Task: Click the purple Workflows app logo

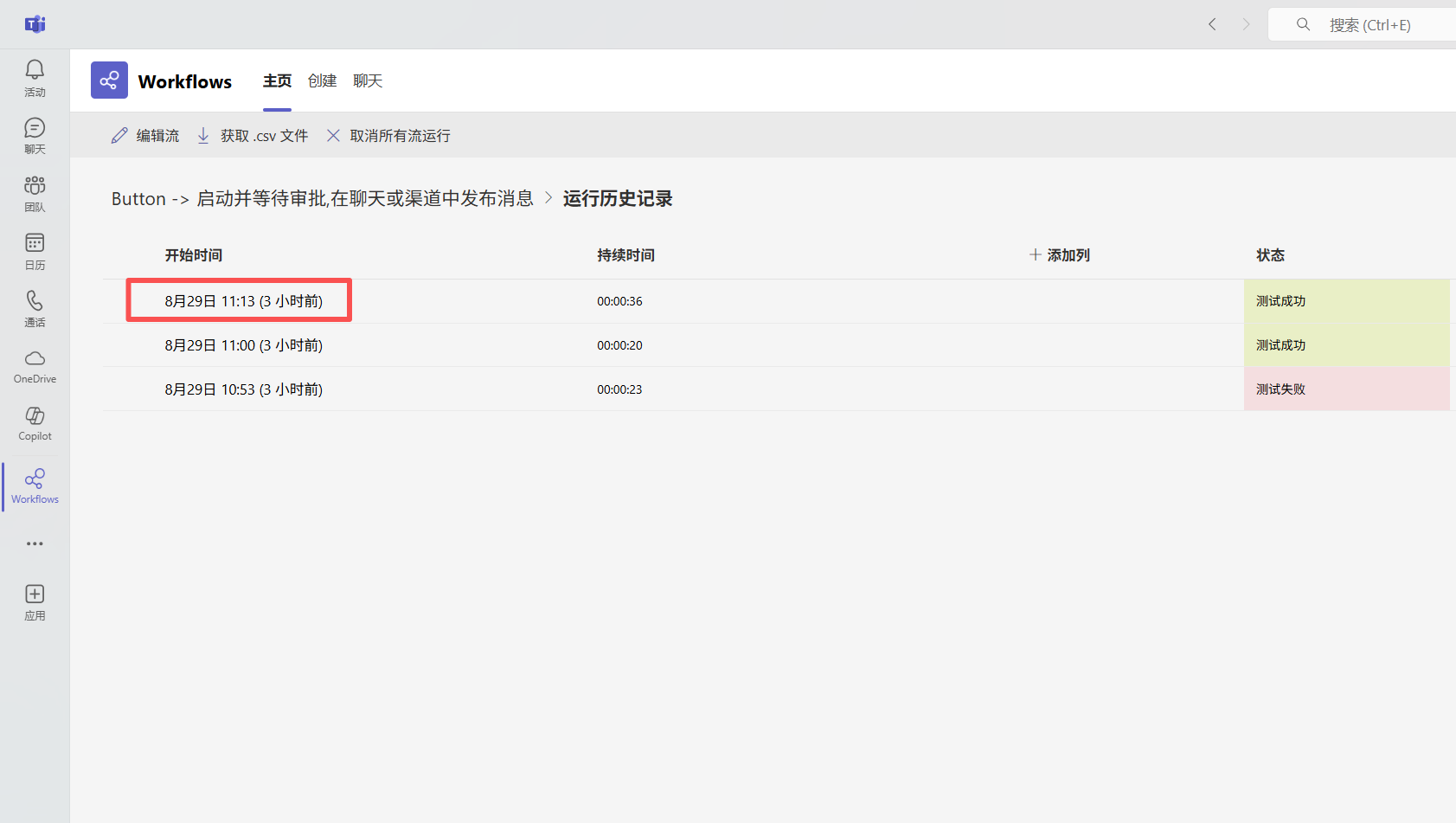Action: click(x=109, y=80)
